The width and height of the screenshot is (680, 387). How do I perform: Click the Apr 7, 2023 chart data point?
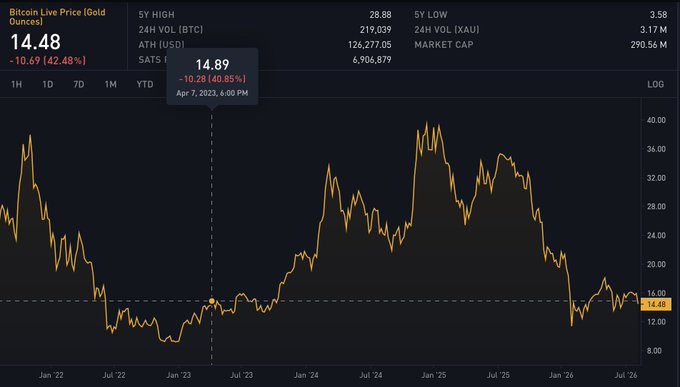coord(212,301)
